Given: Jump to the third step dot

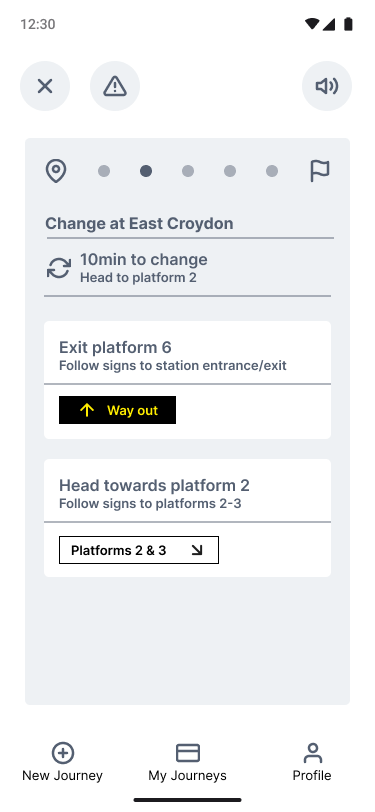Looking at the screenshot, I should point(188,171).
